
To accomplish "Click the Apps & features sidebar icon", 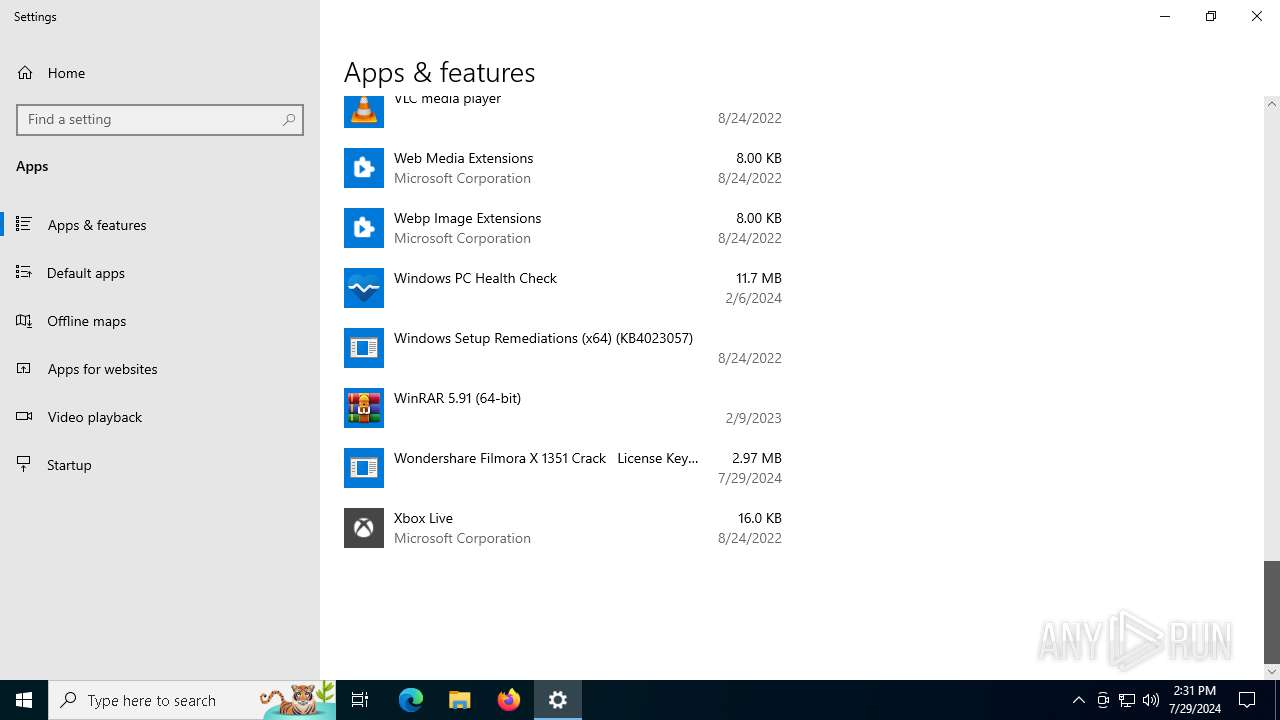I will (24, 225).
